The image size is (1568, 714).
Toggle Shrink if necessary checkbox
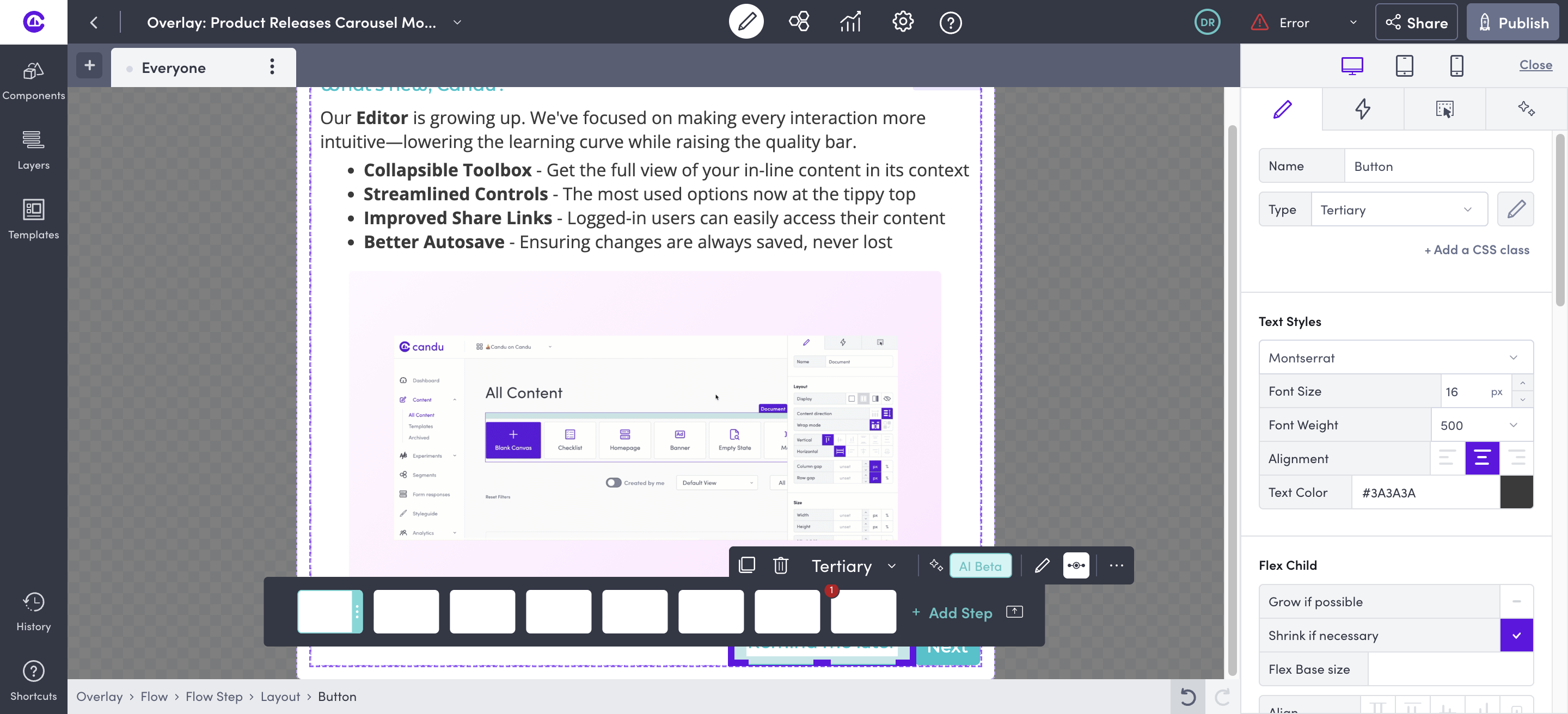(1516, 636)
